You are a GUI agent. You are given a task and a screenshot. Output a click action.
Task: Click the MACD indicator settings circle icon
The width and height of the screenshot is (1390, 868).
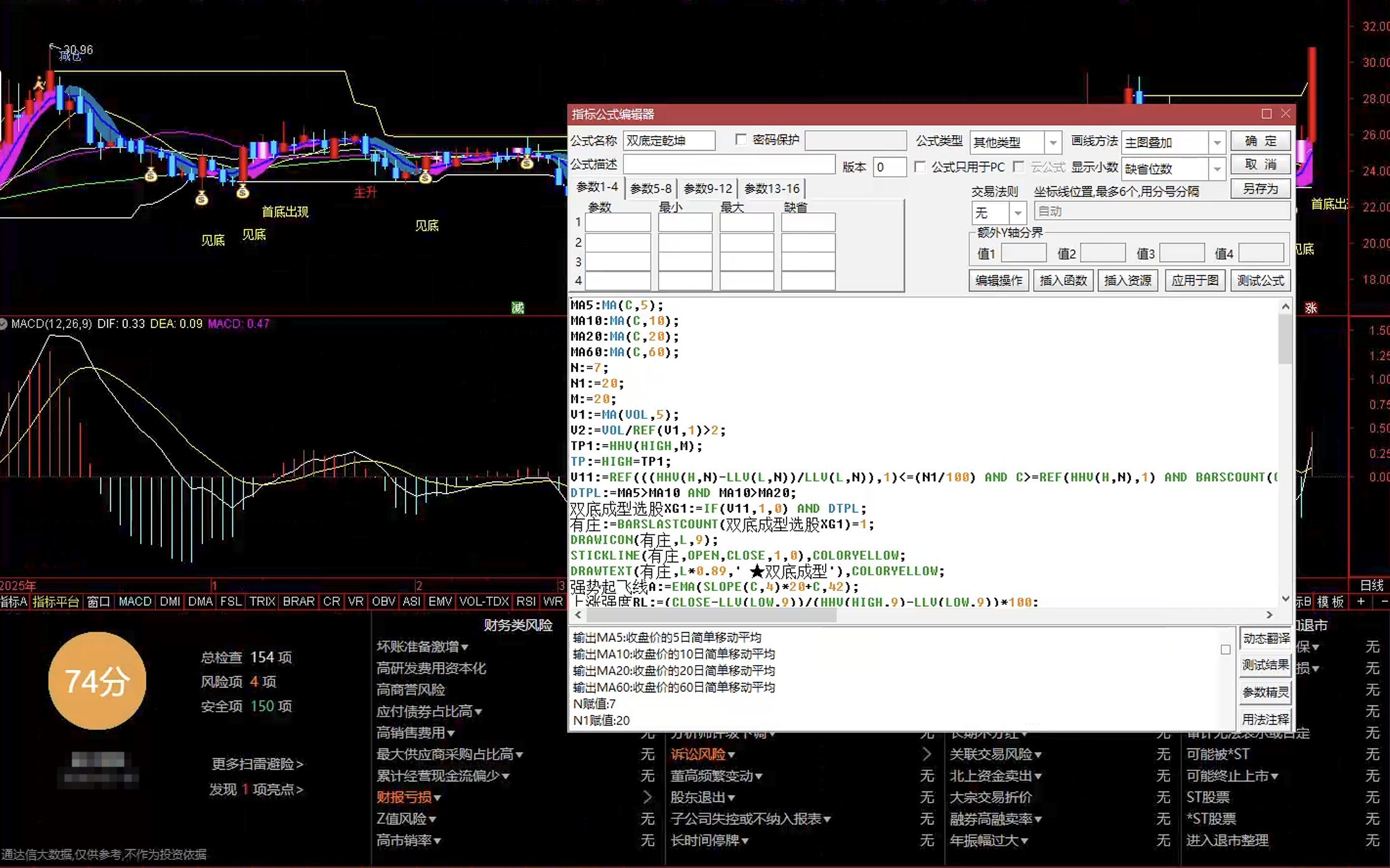[x=3, y=324]
